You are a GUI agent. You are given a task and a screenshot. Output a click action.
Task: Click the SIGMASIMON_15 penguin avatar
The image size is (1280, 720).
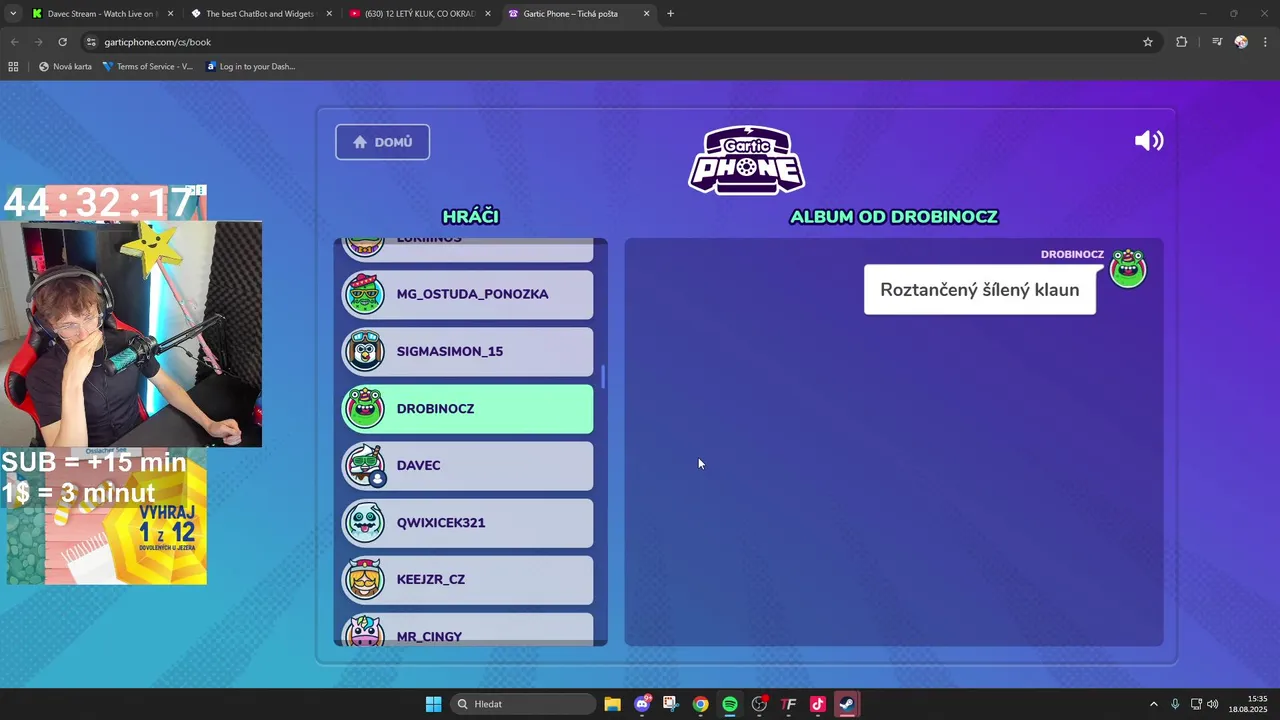(x=364, y=351)
